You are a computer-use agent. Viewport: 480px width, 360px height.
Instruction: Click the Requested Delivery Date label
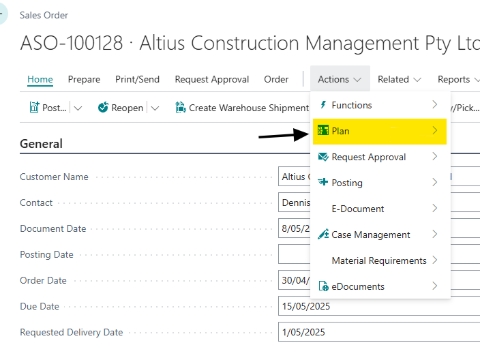71,332
